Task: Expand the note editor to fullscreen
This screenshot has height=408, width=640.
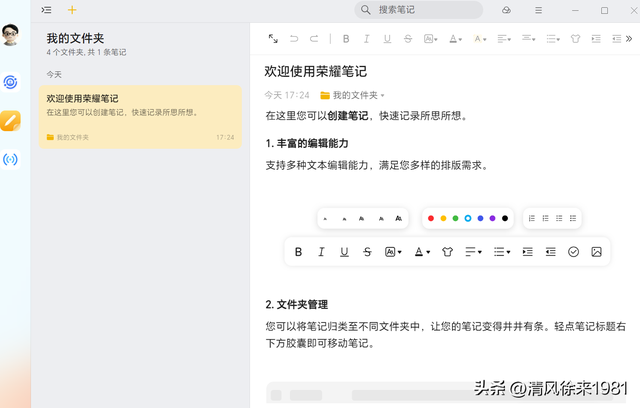Action: [273, 39]
